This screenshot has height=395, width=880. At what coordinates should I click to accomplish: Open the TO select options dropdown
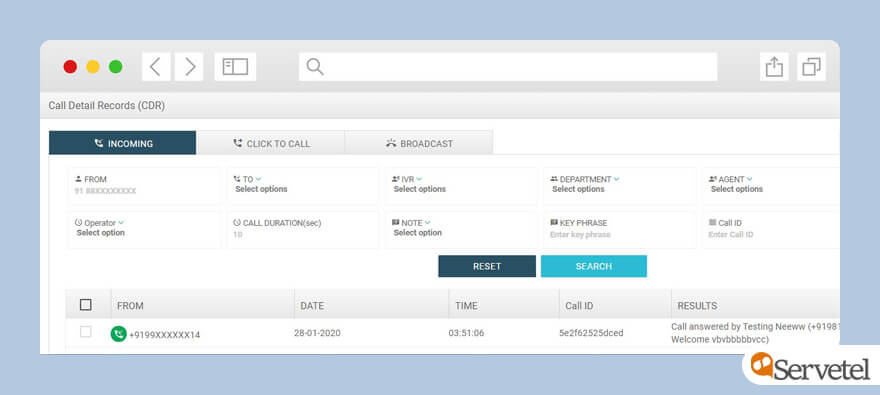(x=302, y=186)
